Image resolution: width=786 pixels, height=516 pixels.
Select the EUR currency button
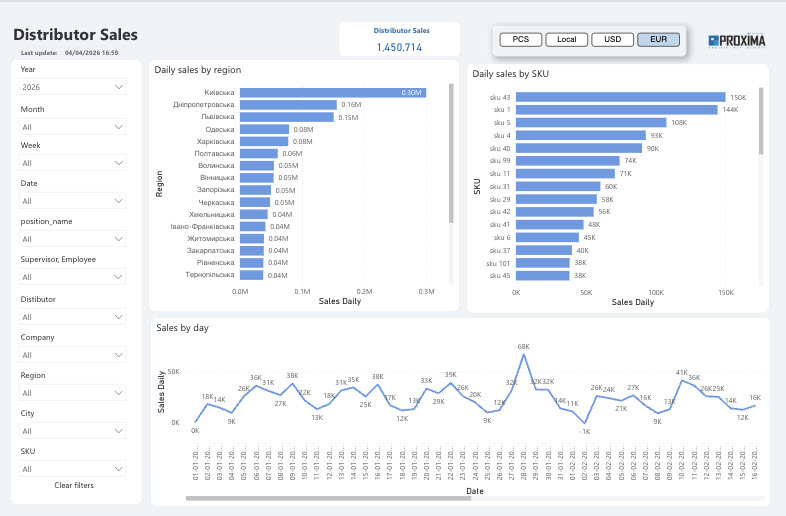coord(658,39)
